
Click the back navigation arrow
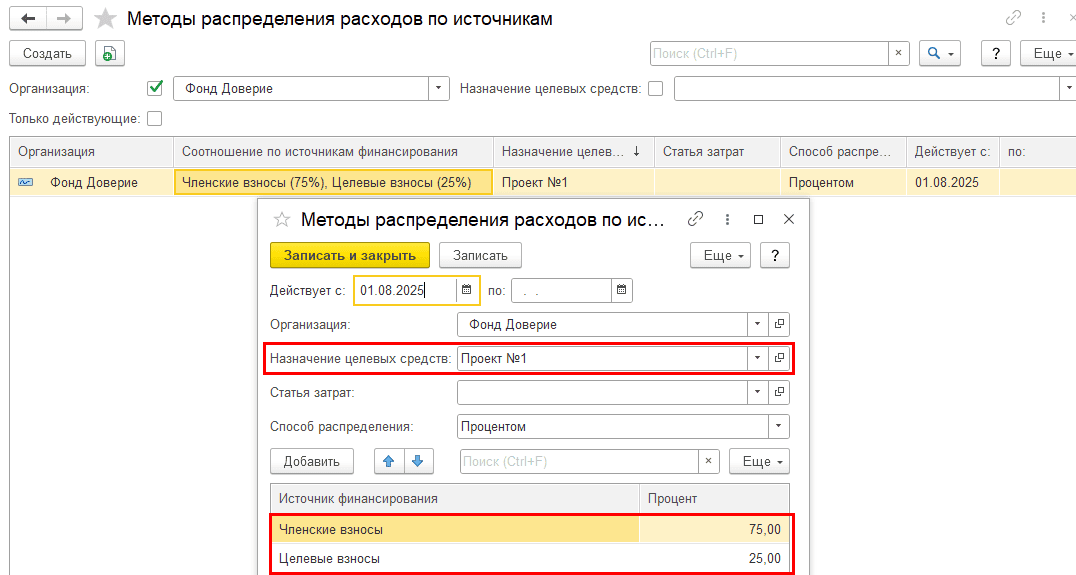point(28,19)
